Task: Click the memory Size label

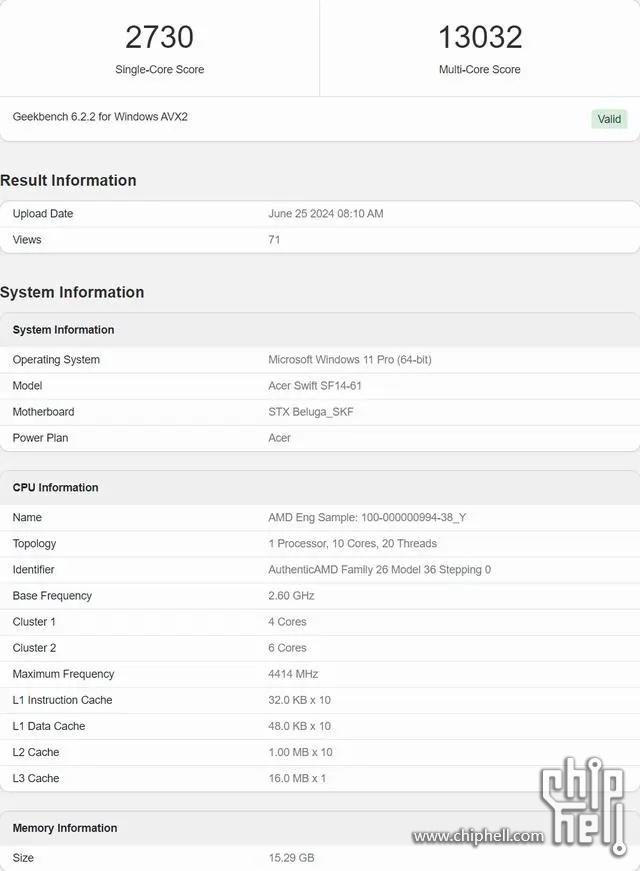Action: click(23, 858)
